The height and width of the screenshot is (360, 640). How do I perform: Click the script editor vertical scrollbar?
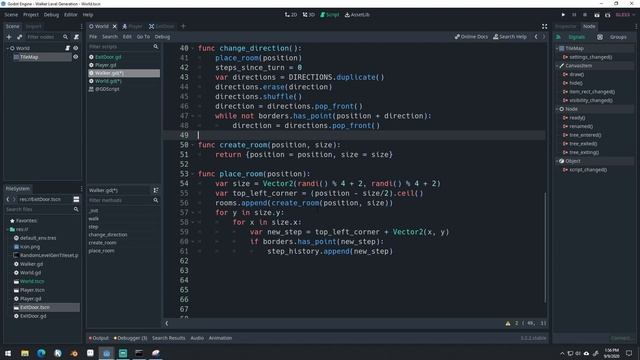pos(545,247)
